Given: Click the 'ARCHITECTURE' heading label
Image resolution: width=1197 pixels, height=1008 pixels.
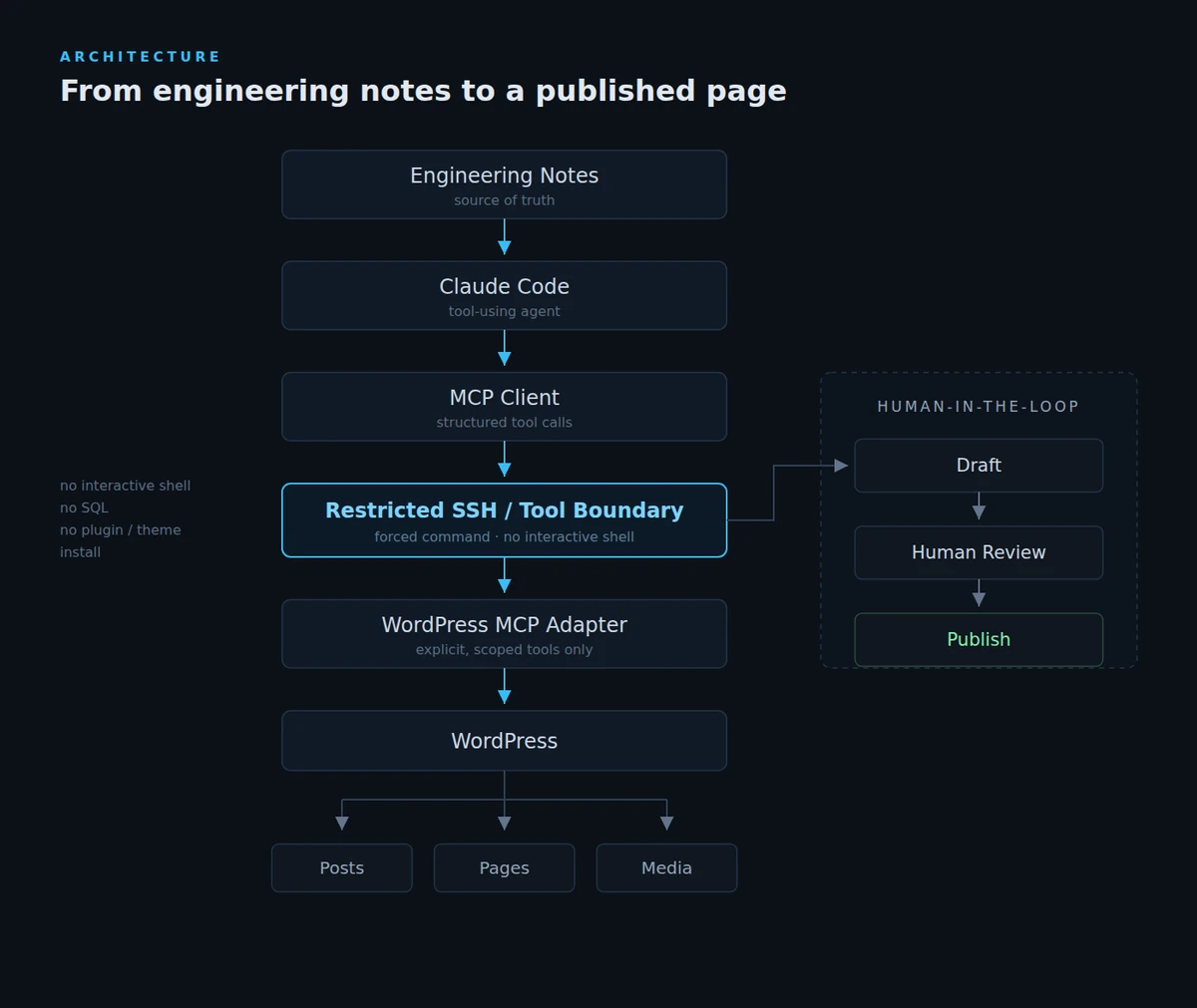Looking at the screenshot, I should click(140, 57).
